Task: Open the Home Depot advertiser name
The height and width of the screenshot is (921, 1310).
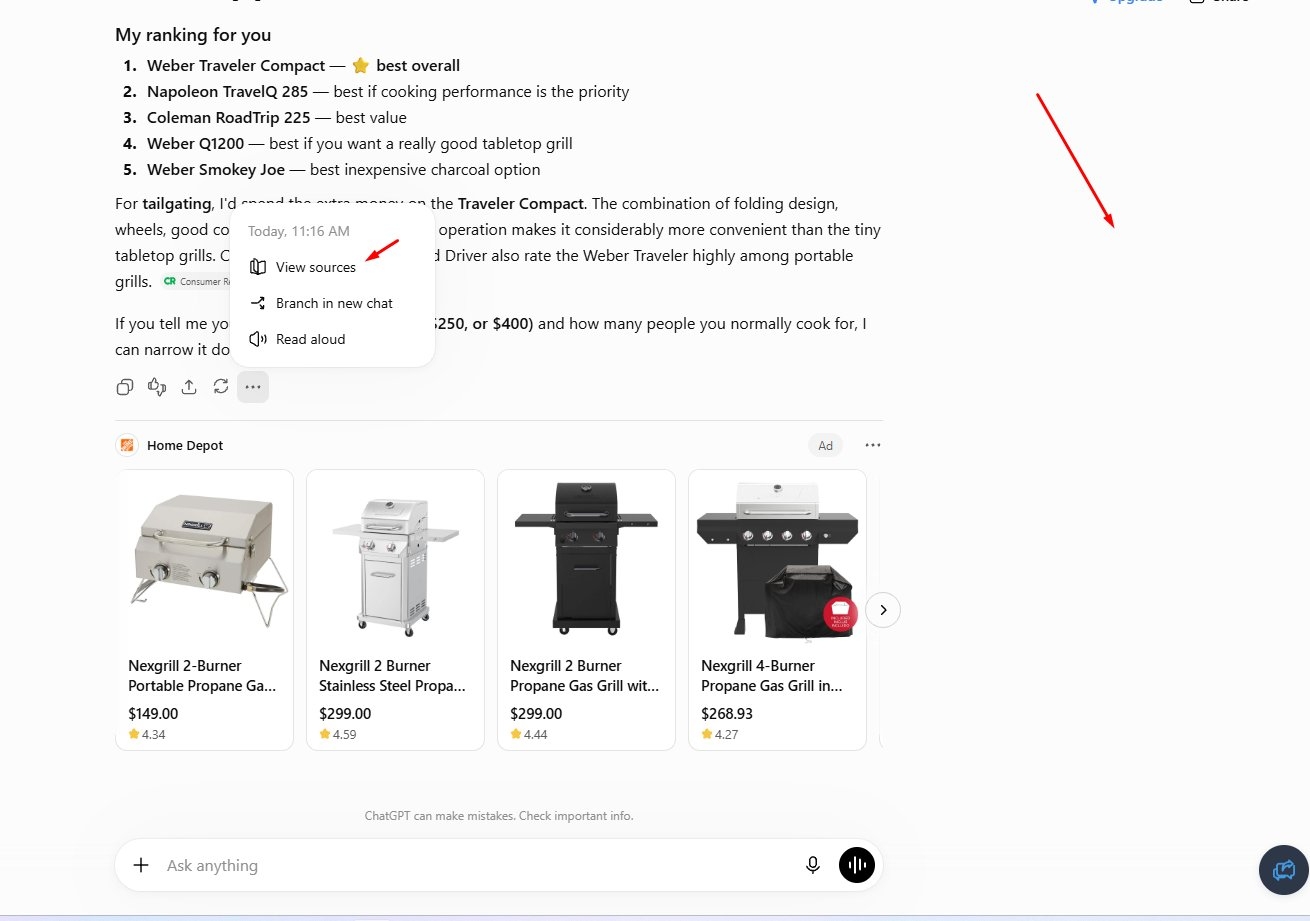Action: click(x=185, y=445)
